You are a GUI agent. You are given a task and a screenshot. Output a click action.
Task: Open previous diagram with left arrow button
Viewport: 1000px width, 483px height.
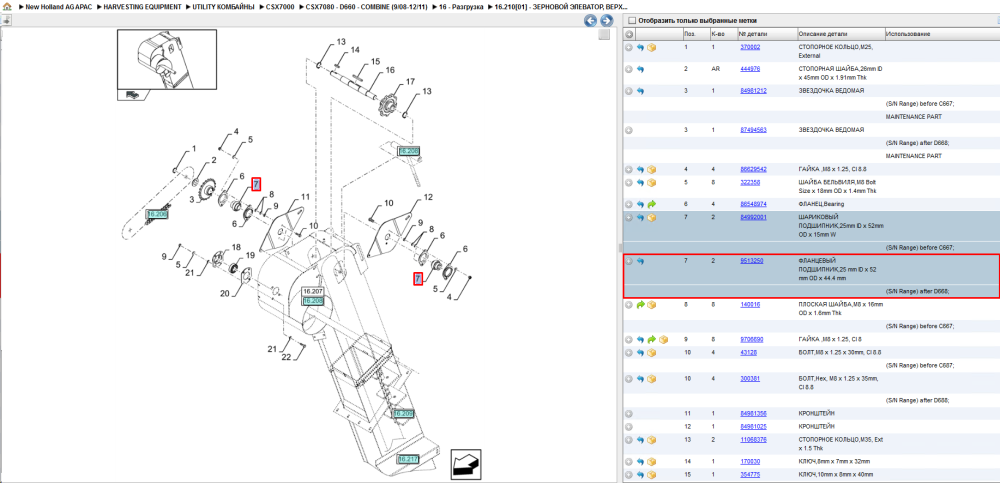pos(591,21)
